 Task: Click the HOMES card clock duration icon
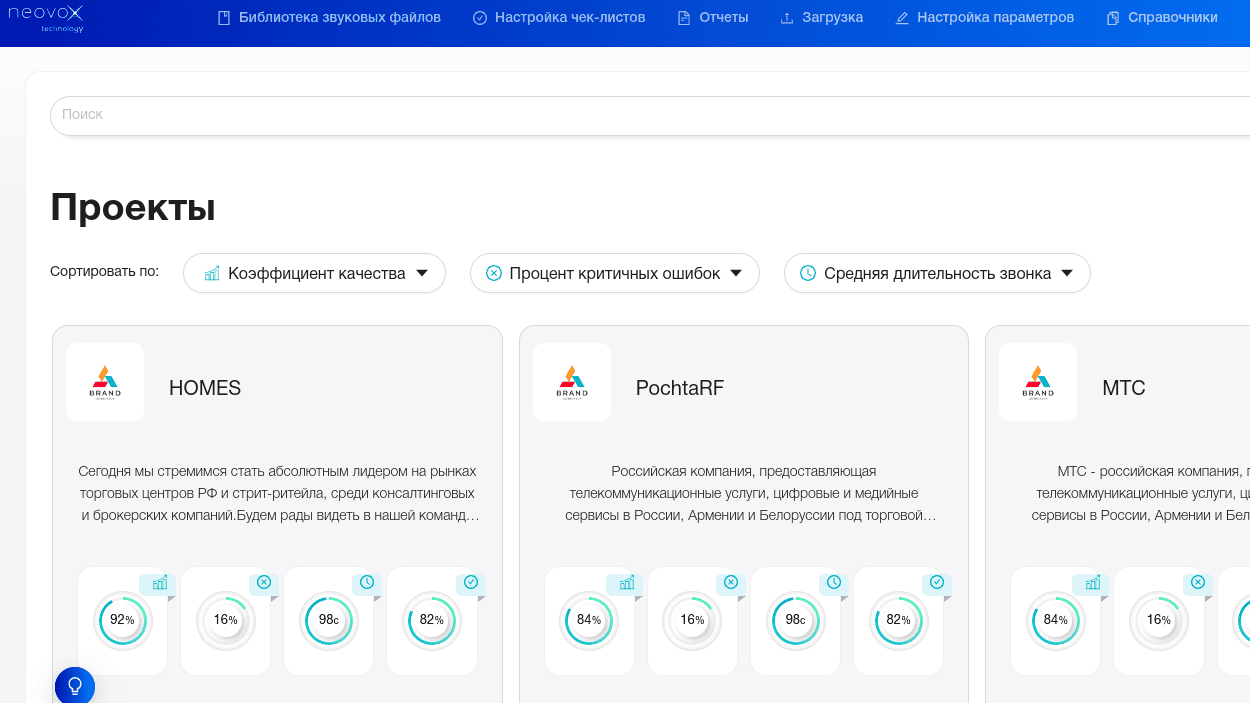(x=367, y=582)
